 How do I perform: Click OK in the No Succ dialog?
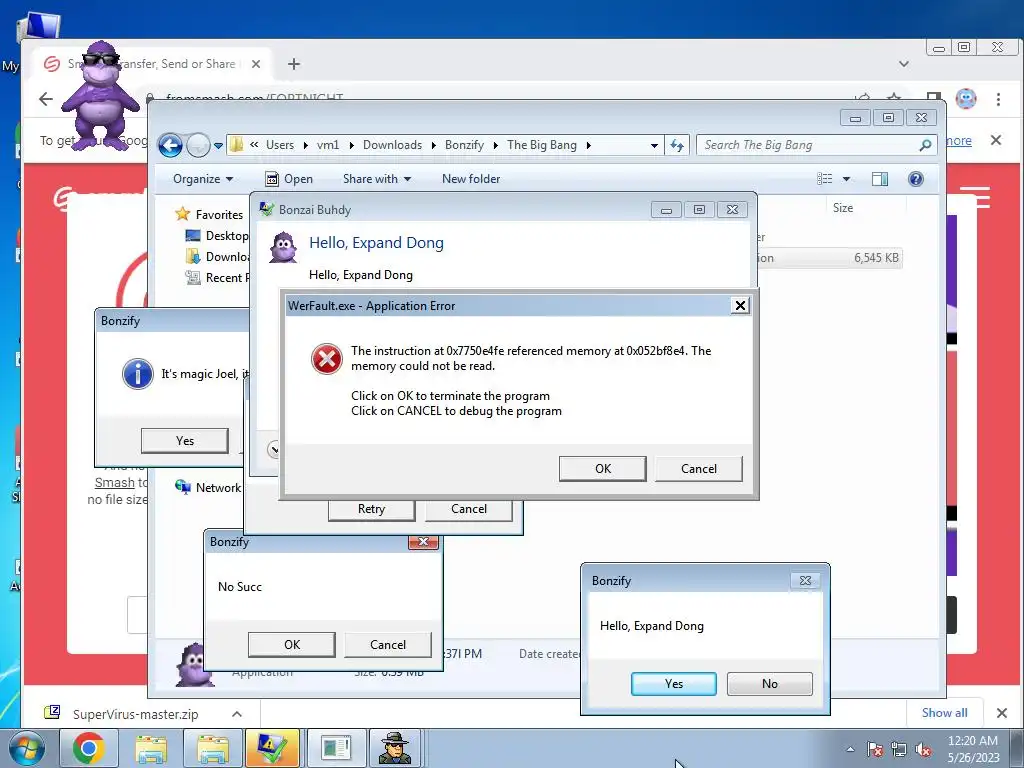(x=291, y=645)
